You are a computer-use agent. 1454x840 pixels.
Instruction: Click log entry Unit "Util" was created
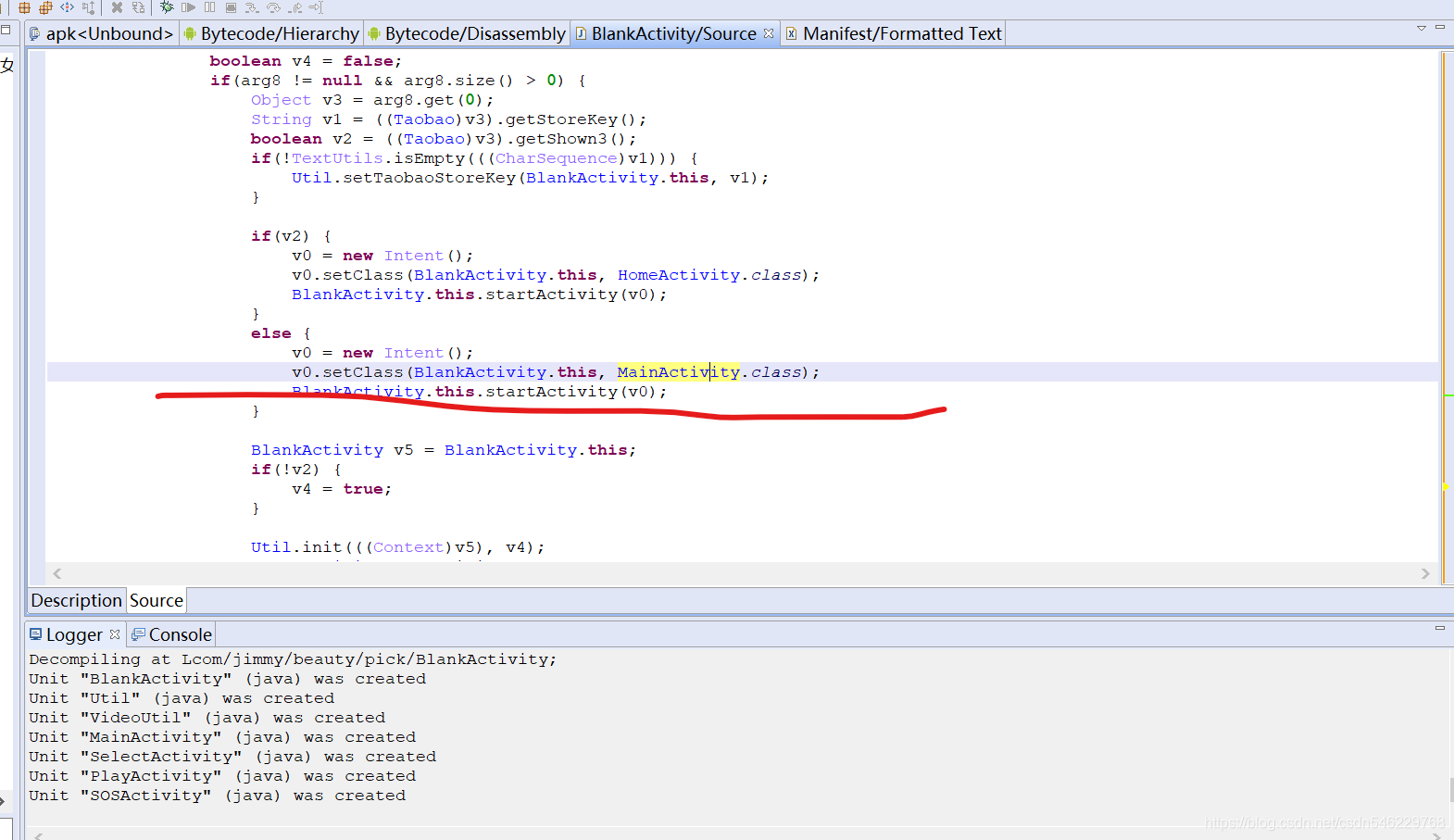182,698
